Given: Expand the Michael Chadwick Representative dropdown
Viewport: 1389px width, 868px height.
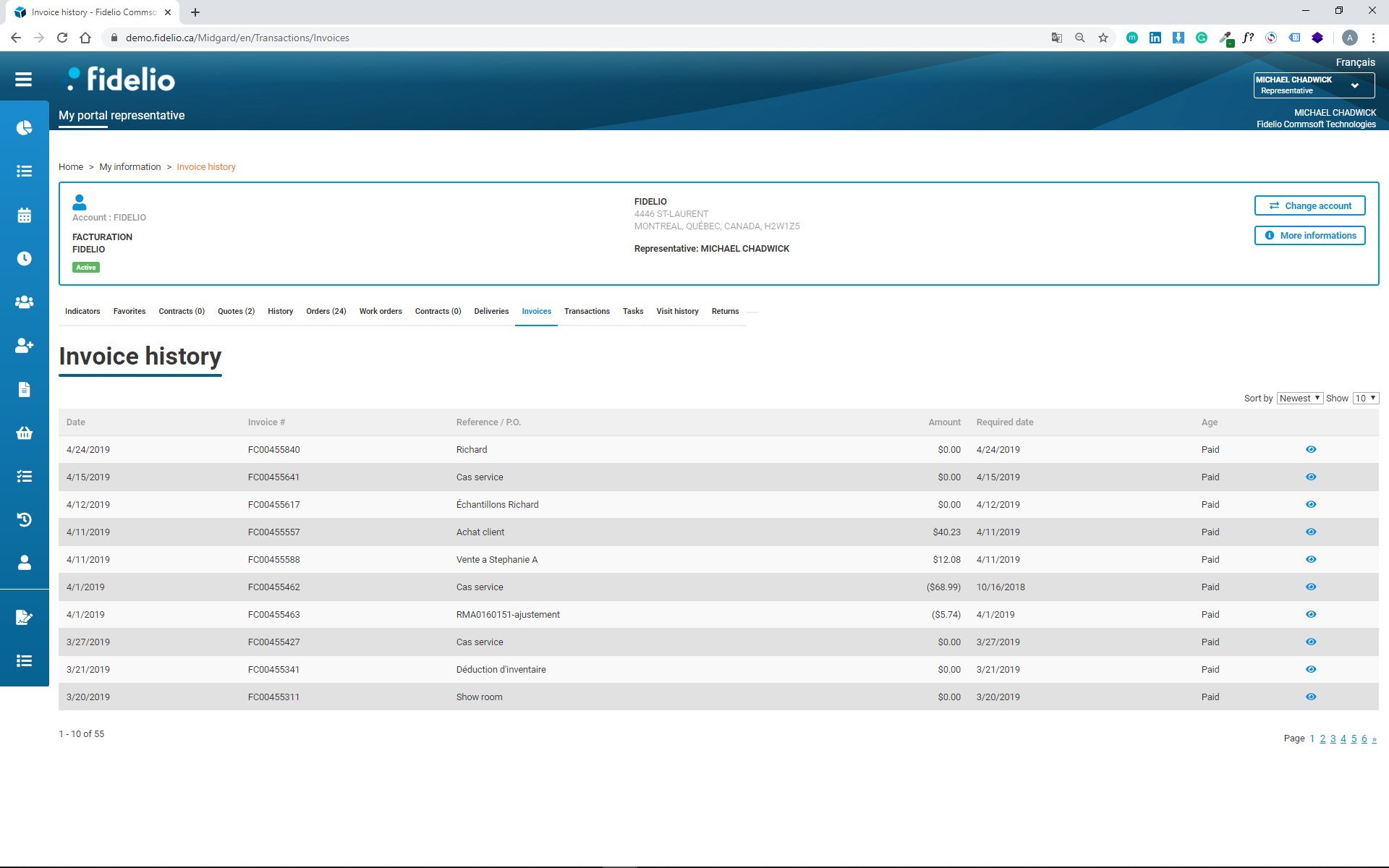Looking at the screenshot, I should (x=1313, y=85).
